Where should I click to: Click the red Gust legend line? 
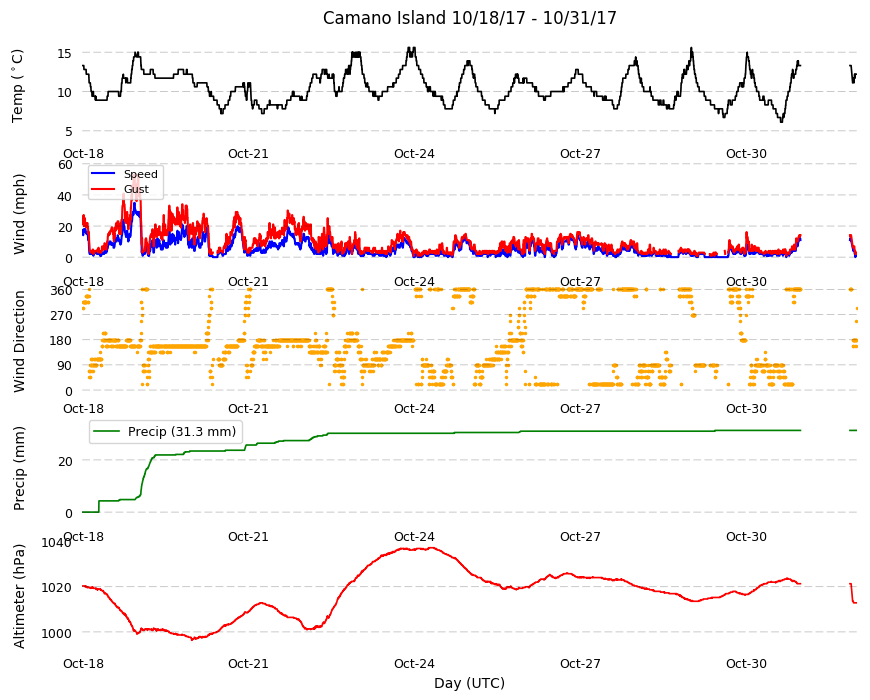[103, 189]
